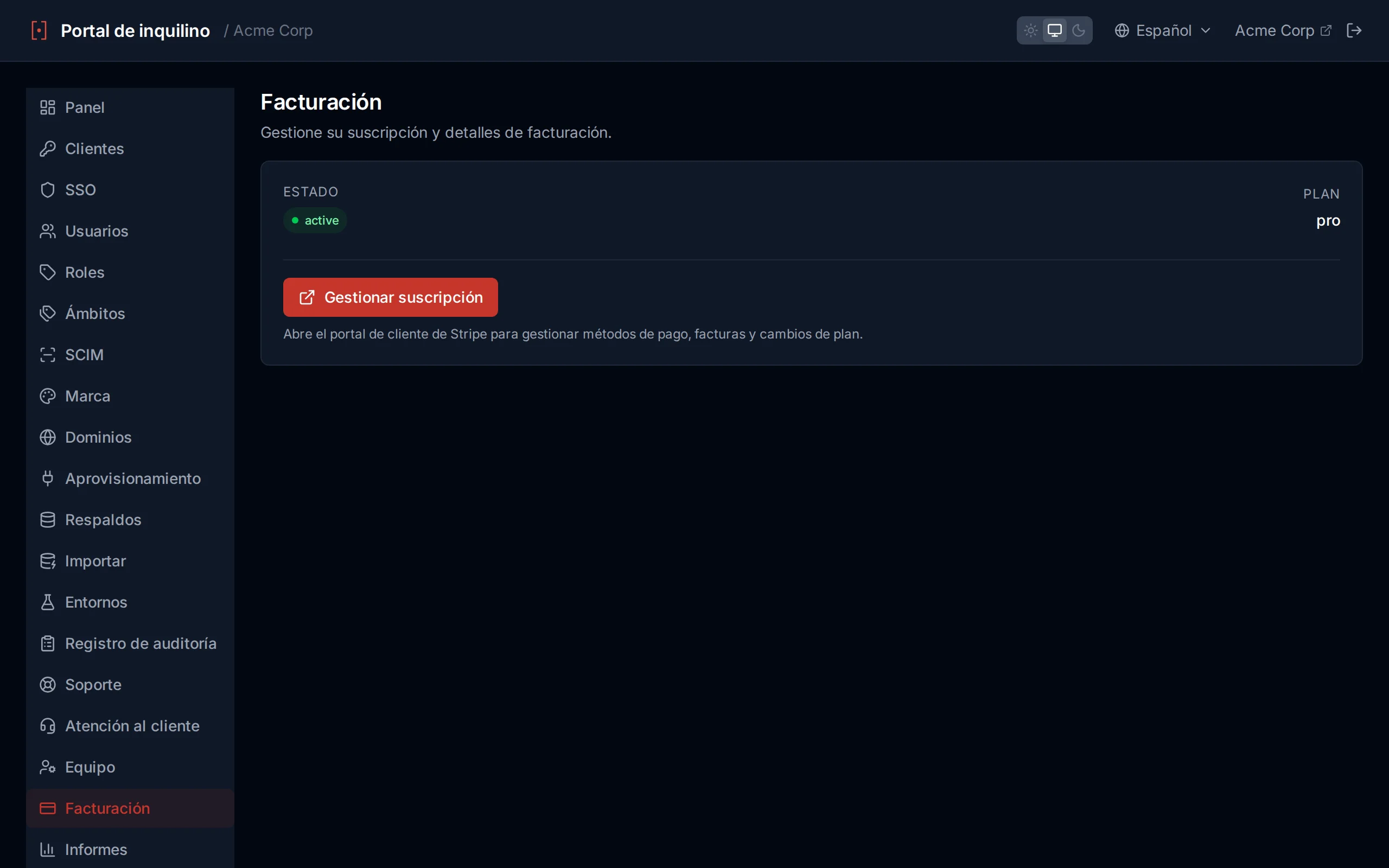1389x868 pixels.
Task: Click the PLAN label
Action: tap(1321, 194)
